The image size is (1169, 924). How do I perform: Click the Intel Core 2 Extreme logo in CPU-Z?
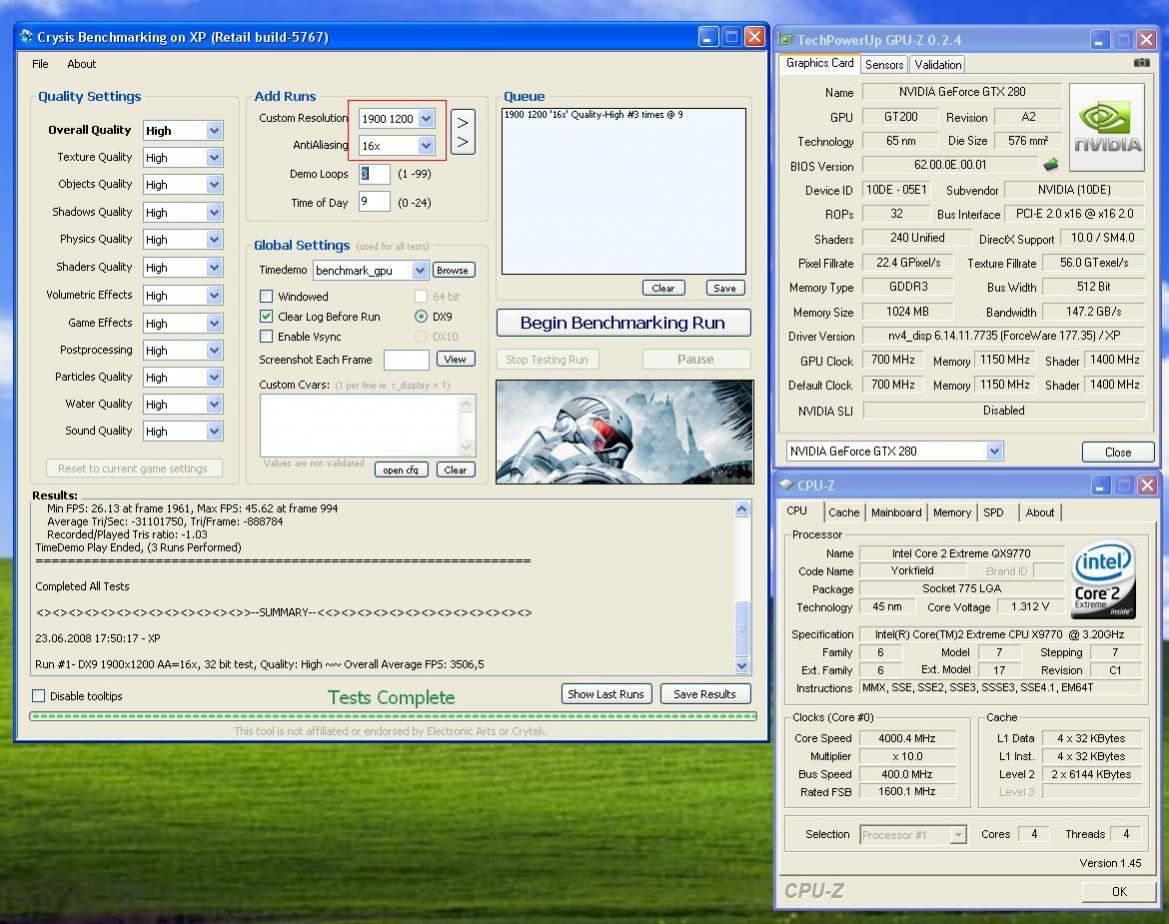[x=1103, y=579]
